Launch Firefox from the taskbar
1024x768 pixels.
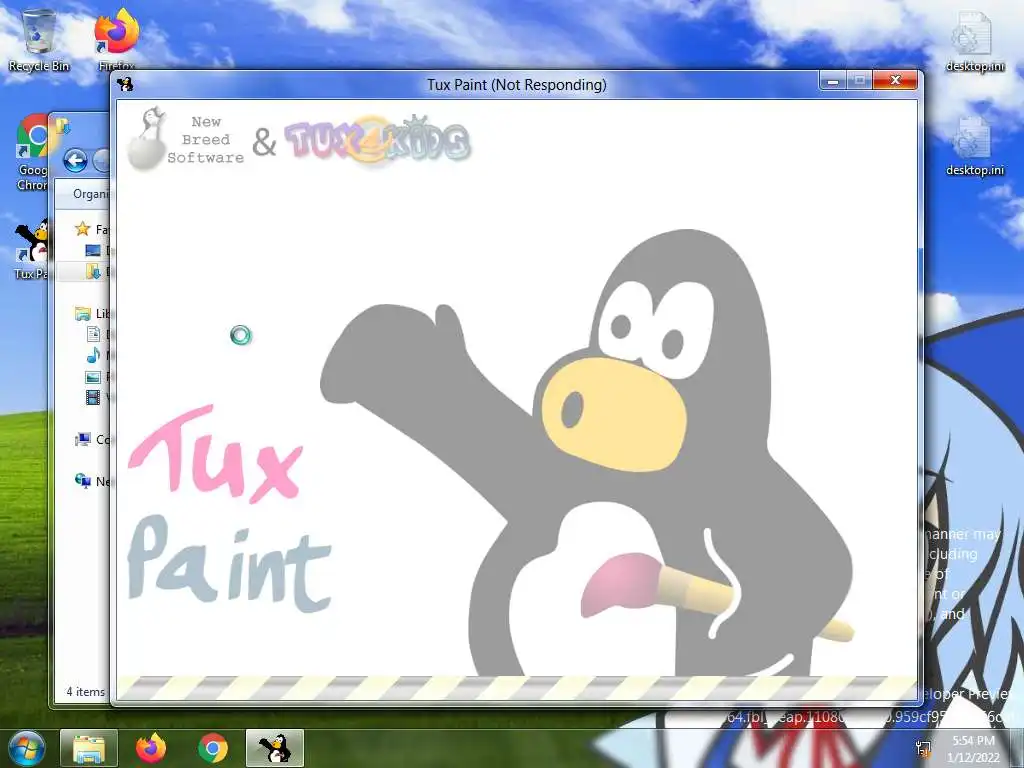(151, 748)
